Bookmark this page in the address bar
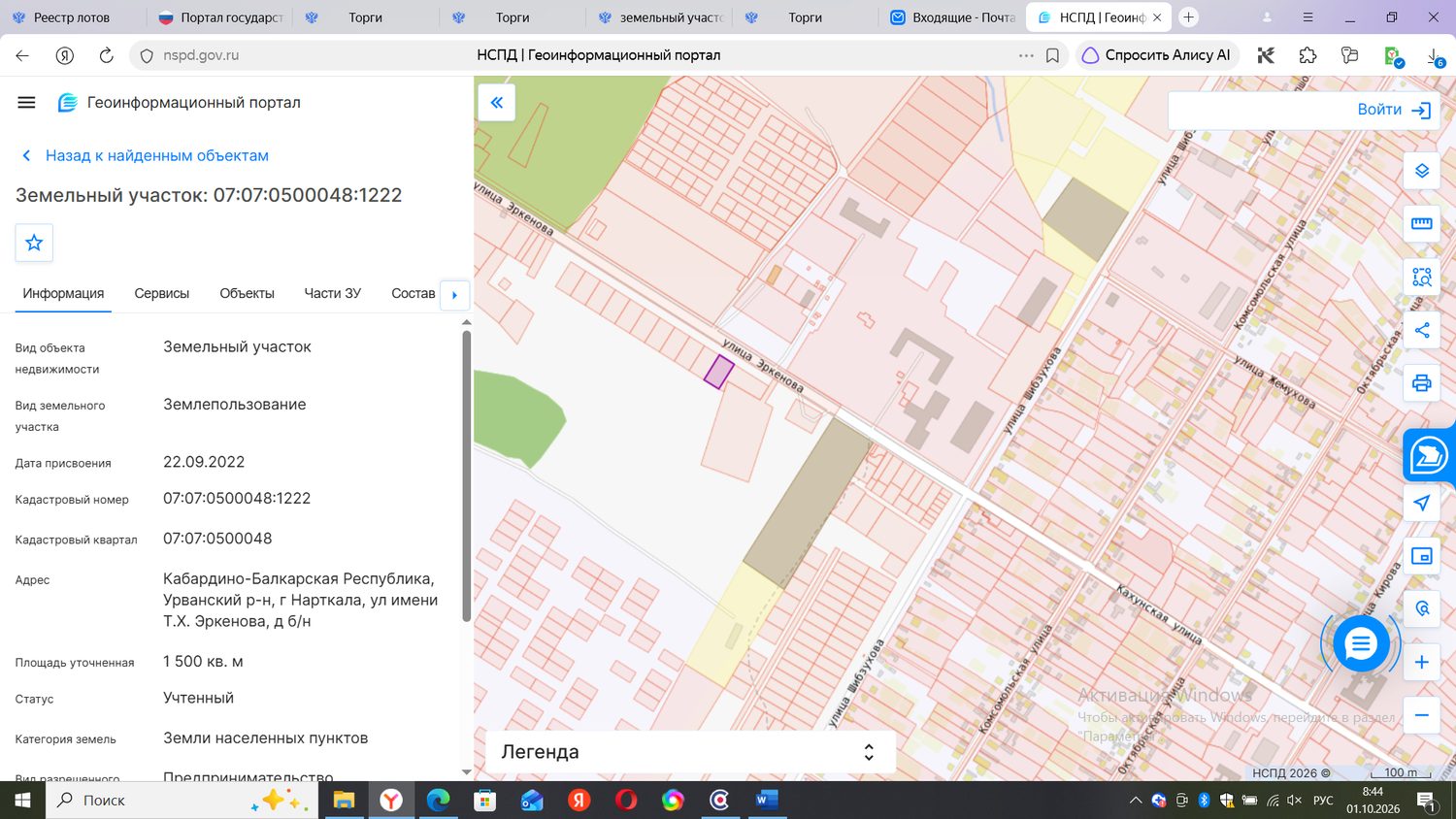1456x819 pixels. [x=1052, y=55]
